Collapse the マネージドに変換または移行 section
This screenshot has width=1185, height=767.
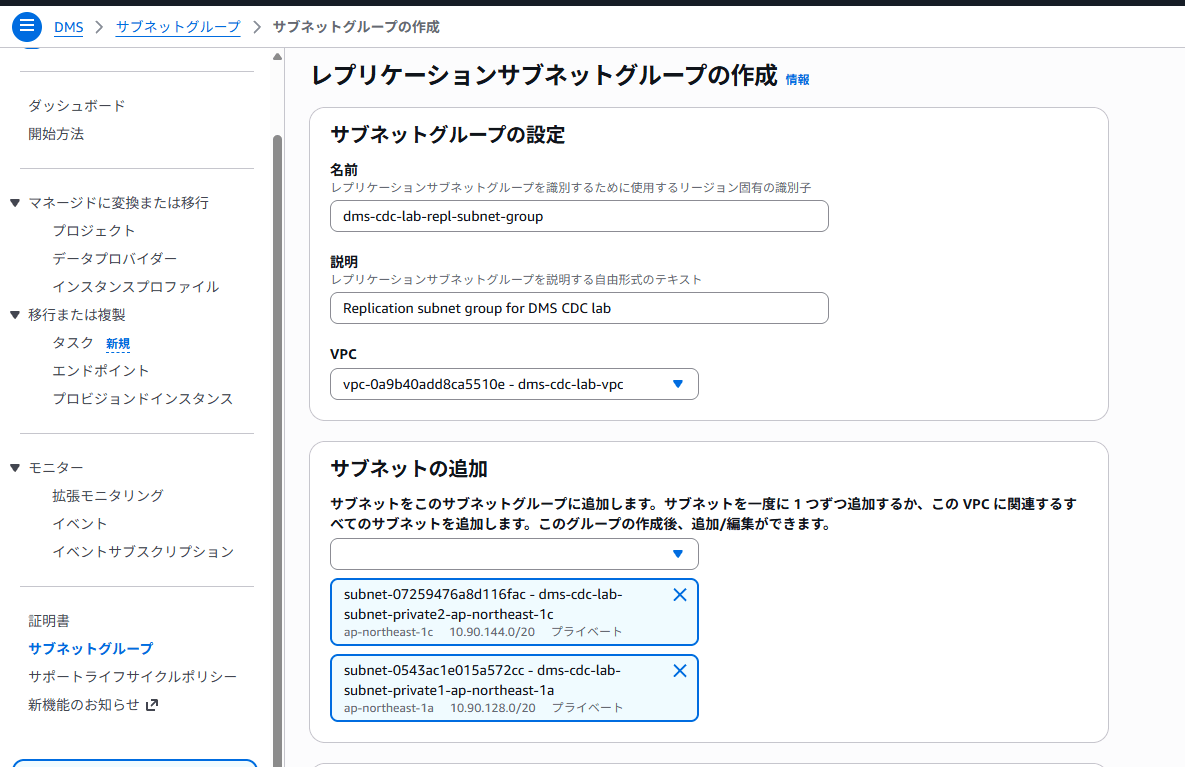(x=15, y=203)
